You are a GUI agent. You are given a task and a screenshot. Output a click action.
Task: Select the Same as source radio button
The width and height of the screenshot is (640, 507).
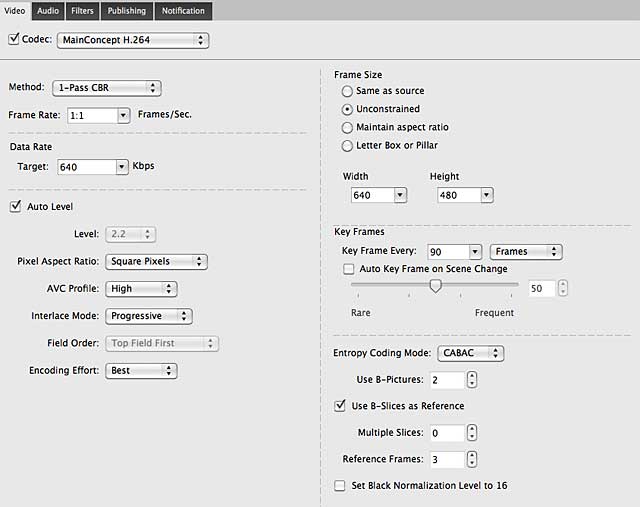(347, 91)
